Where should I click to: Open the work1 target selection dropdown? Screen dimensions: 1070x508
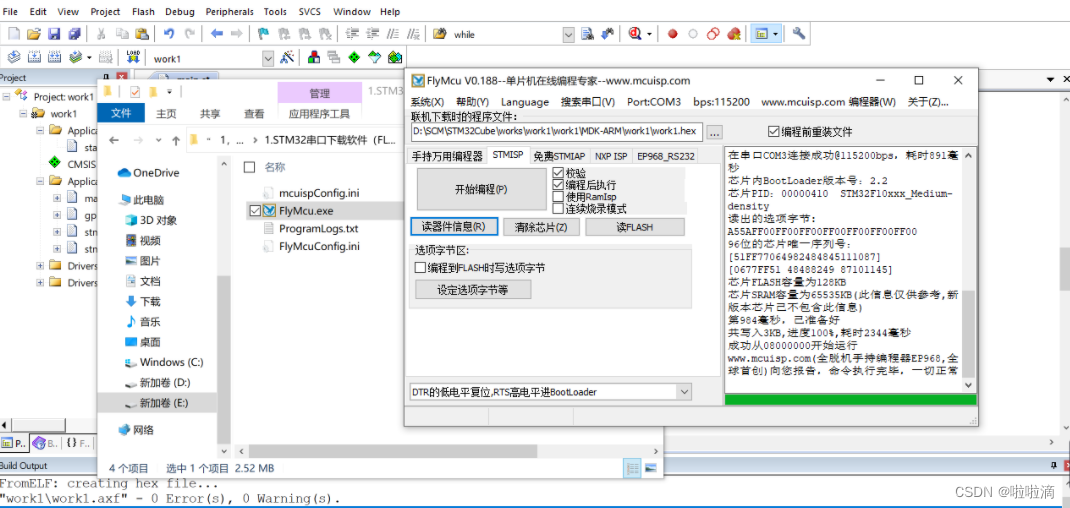(x=268, y=59)
